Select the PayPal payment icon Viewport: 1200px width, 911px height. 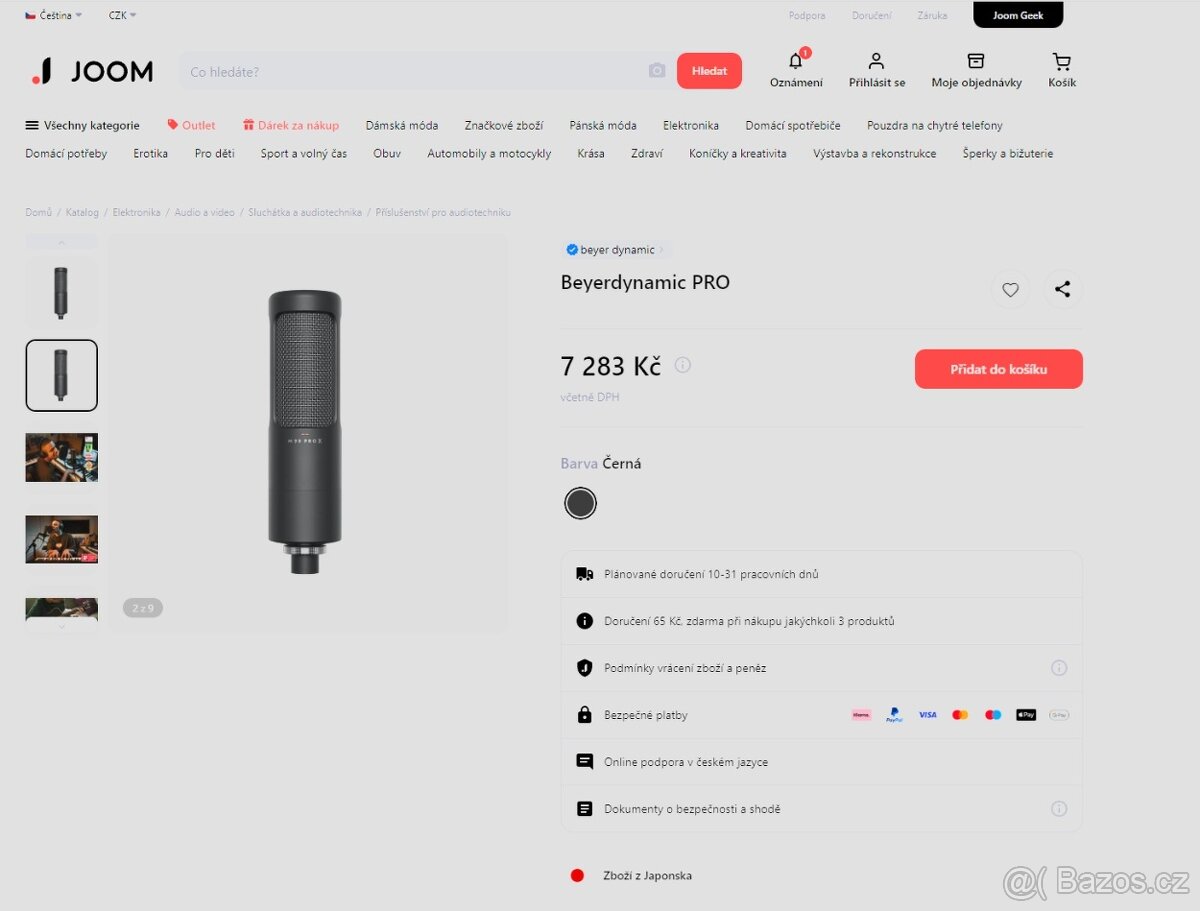pyautogui.click(x=894, y=715)
